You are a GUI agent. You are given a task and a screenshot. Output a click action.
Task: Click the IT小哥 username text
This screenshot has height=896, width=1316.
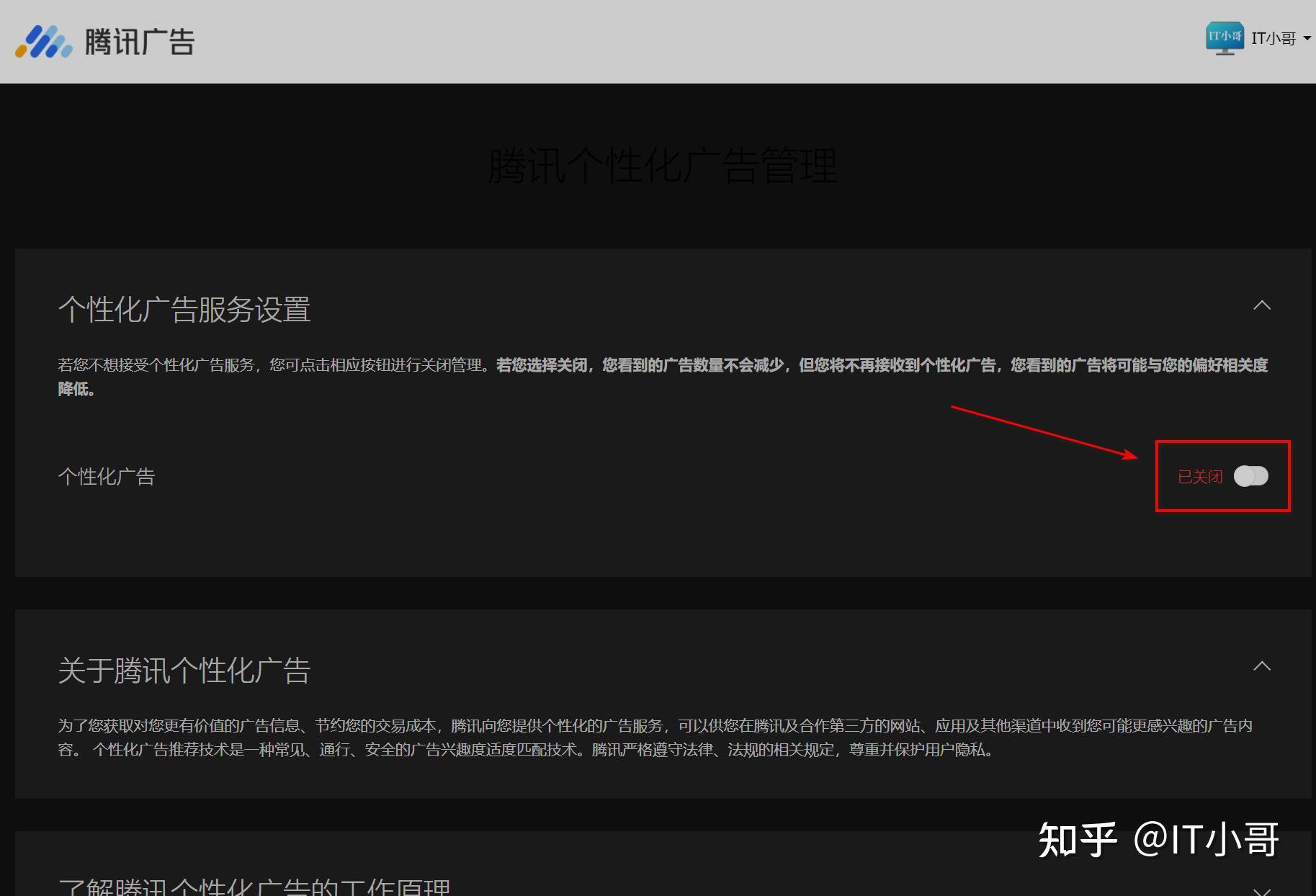pos(1274,39)
